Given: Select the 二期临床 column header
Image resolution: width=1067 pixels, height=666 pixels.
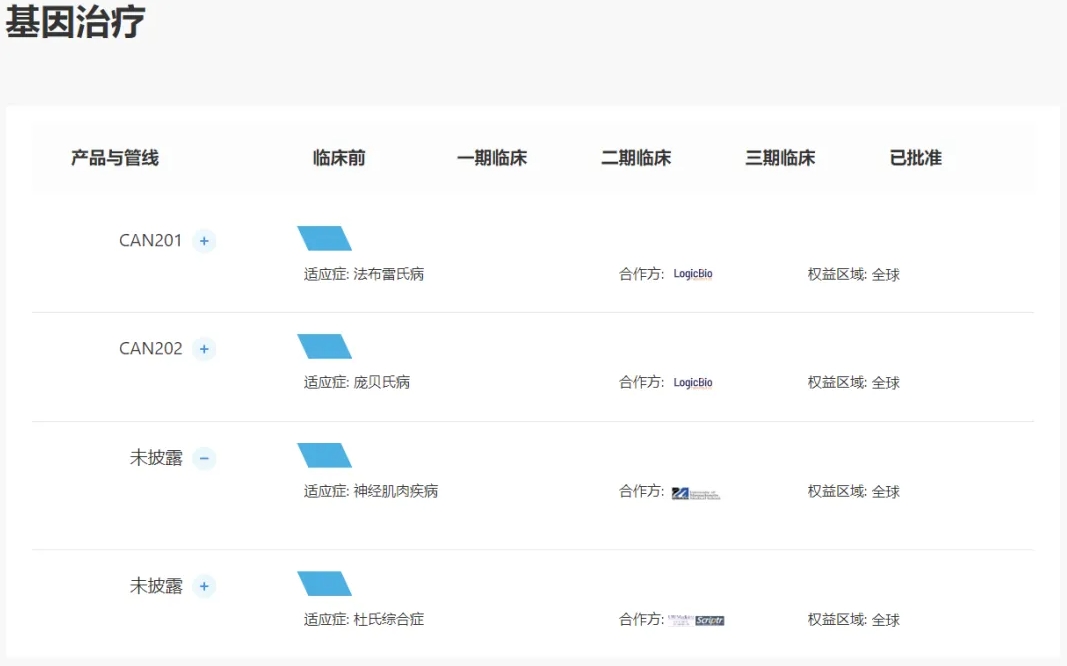Looking at the screenshot, I should pos(635,158).
